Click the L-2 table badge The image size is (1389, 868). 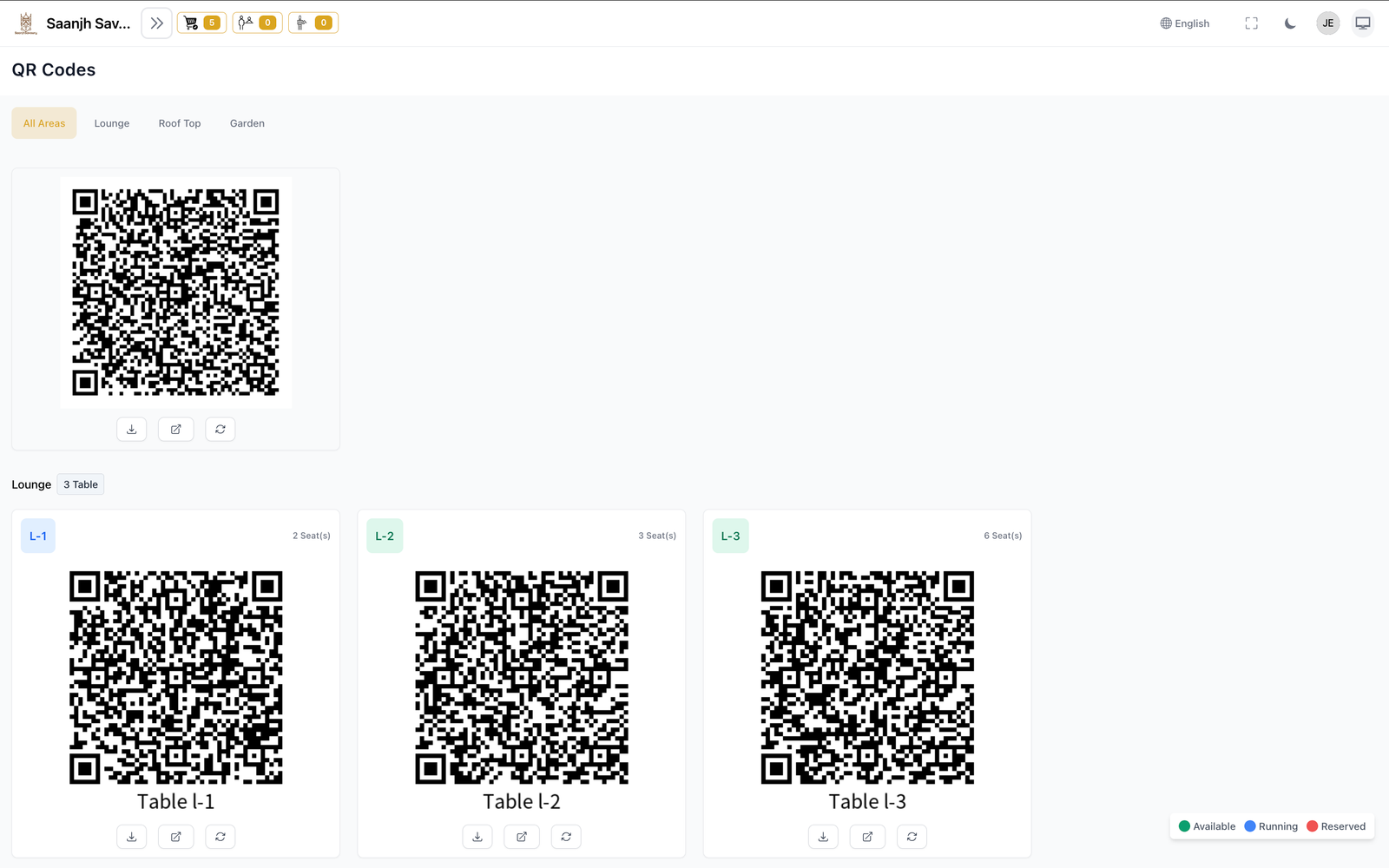(385, 536)
